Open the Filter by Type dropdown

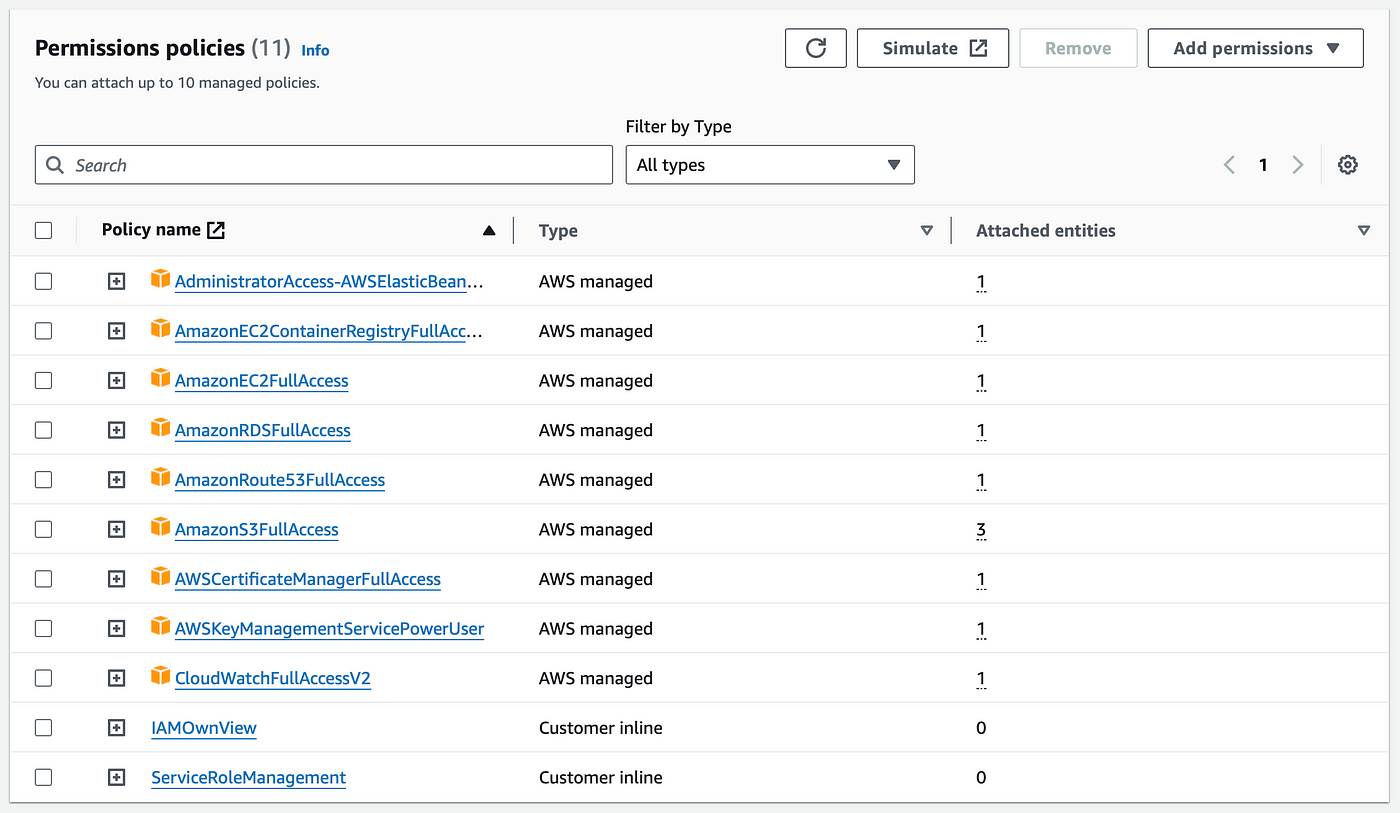(770, 165)
